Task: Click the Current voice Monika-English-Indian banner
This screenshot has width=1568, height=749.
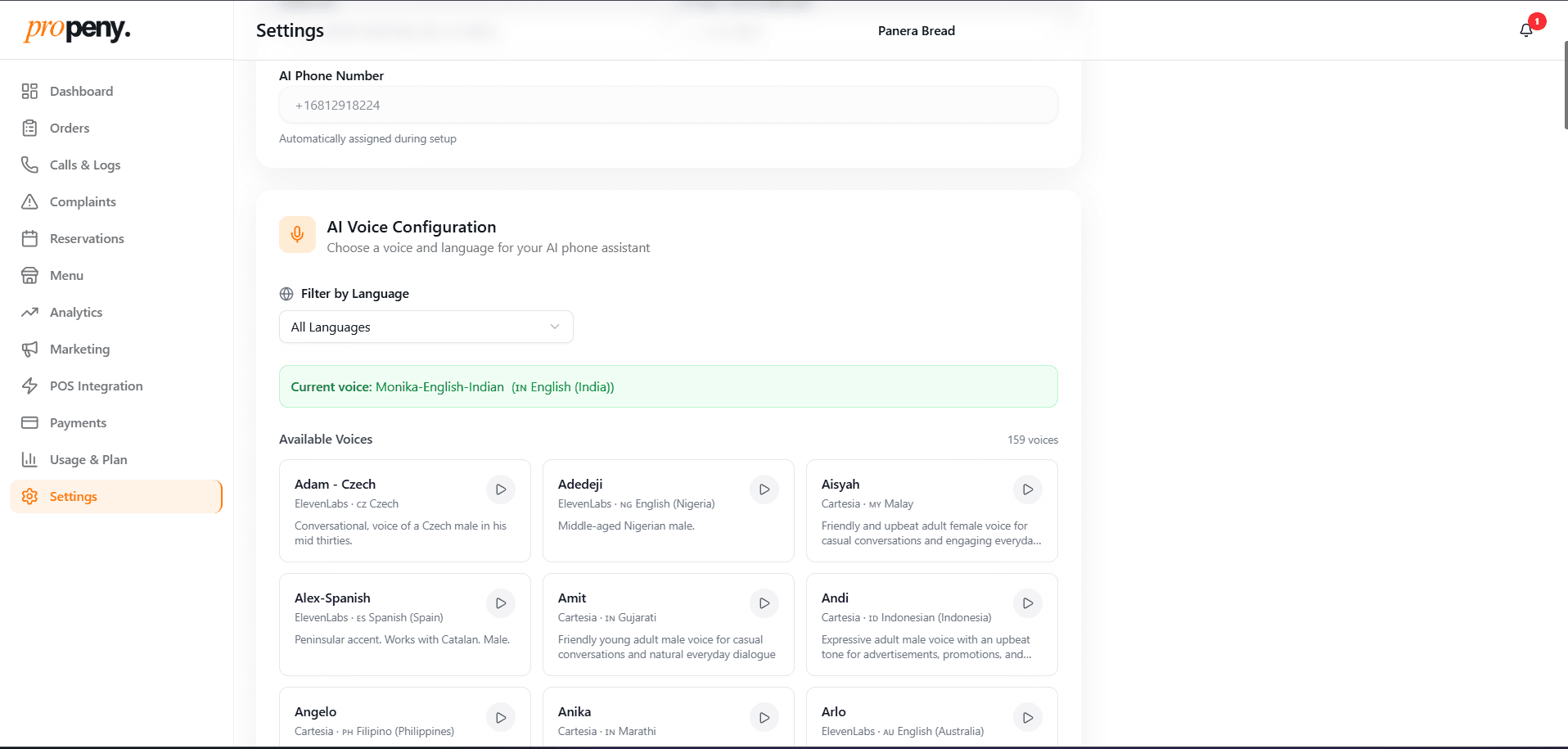Action: click(668, 386)
